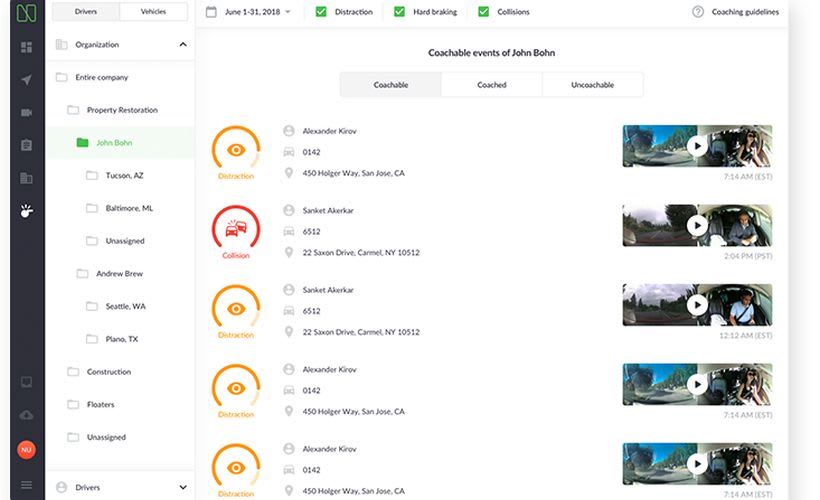Open the app logo home icon
This screenshot has height=500, width=820.
coord(26,13)
